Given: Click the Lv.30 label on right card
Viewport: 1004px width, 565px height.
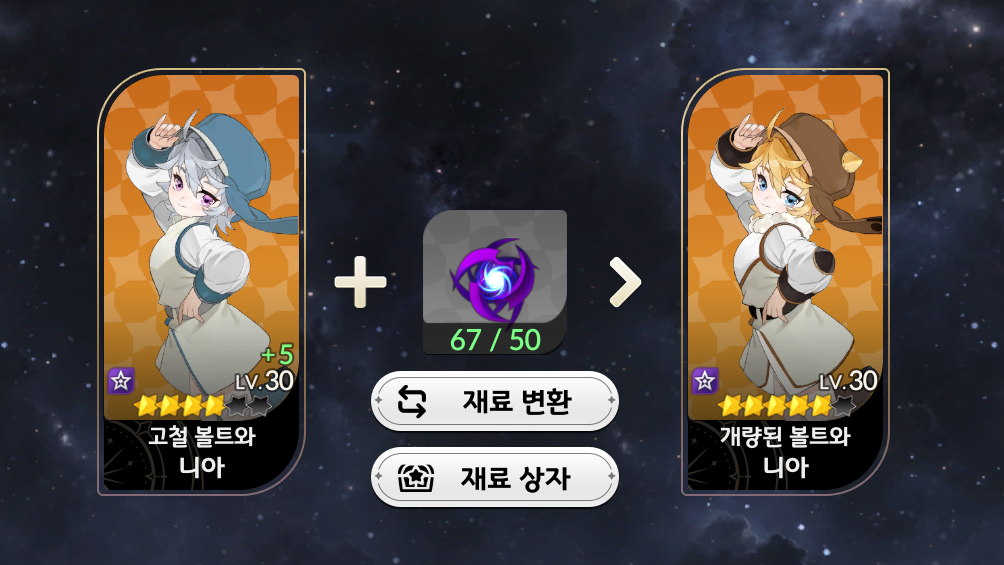Looking at the screenshot, I should click(x=848, y=381).
